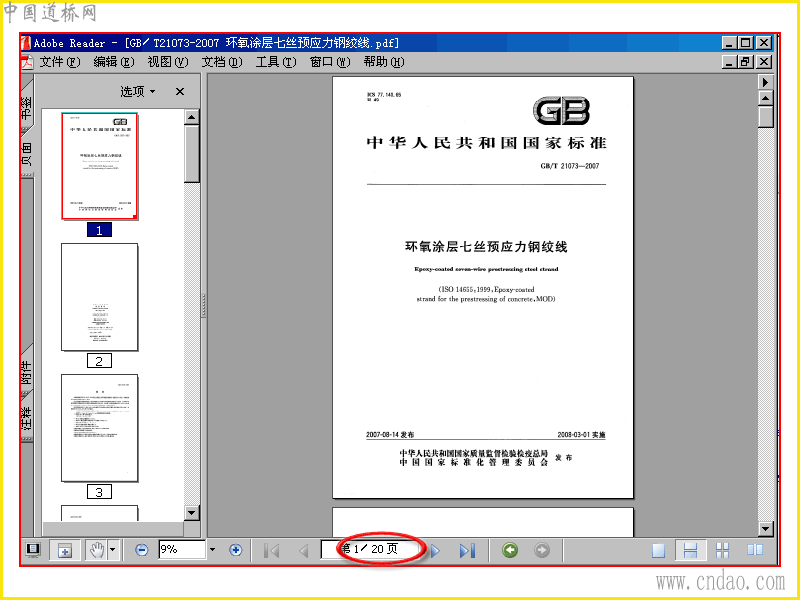
Task: Open the zoom percentage dropdown arrow
Action: (213, 550)
